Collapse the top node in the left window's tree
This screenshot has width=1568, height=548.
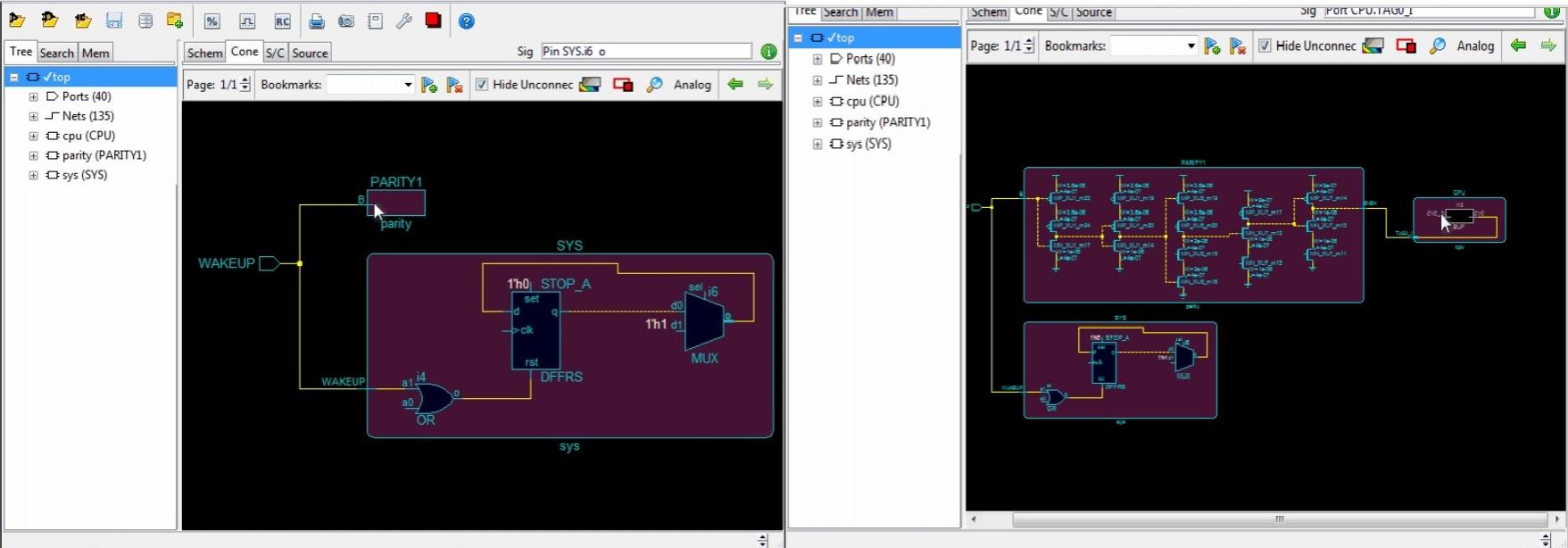coord(14,77)
